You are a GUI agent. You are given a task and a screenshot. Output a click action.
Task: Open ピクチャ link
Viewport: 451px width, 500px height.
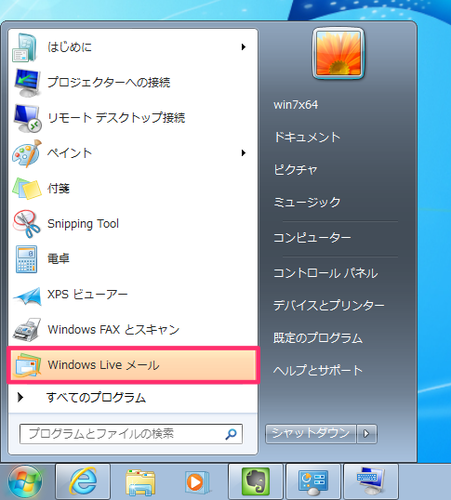296,170
